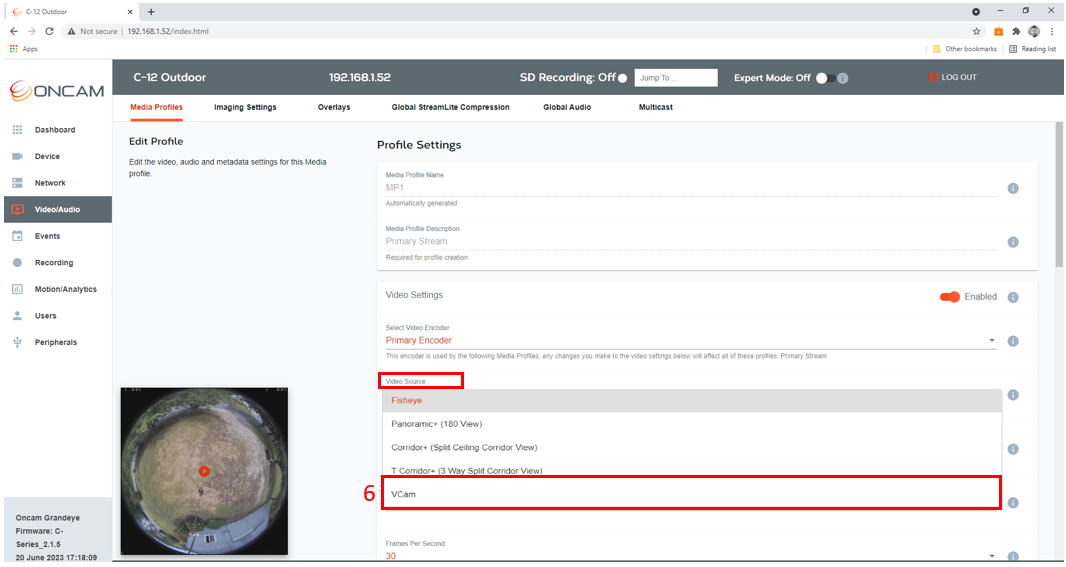
Task: Click the Jump To input field
Action: [x=676, y=78]
